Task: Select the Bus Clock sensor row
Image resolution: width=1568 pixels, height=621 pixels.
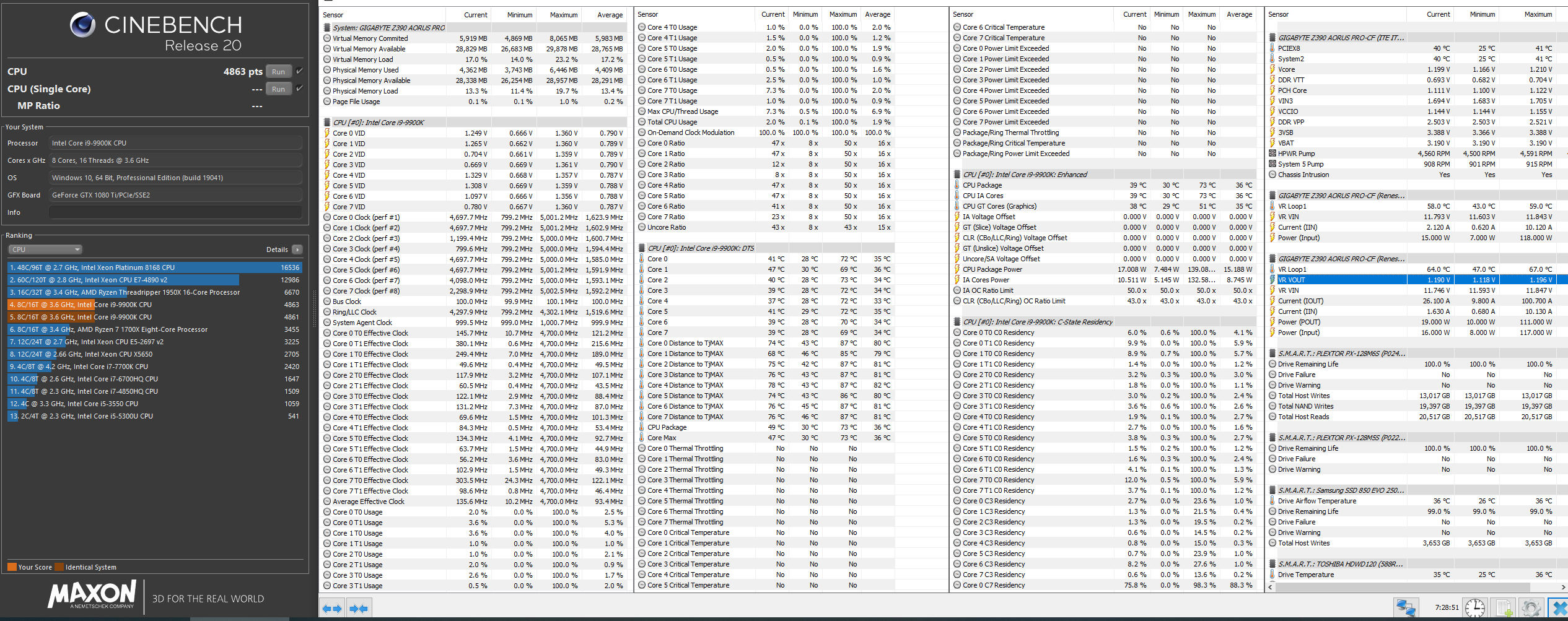Action: (475, 302)
